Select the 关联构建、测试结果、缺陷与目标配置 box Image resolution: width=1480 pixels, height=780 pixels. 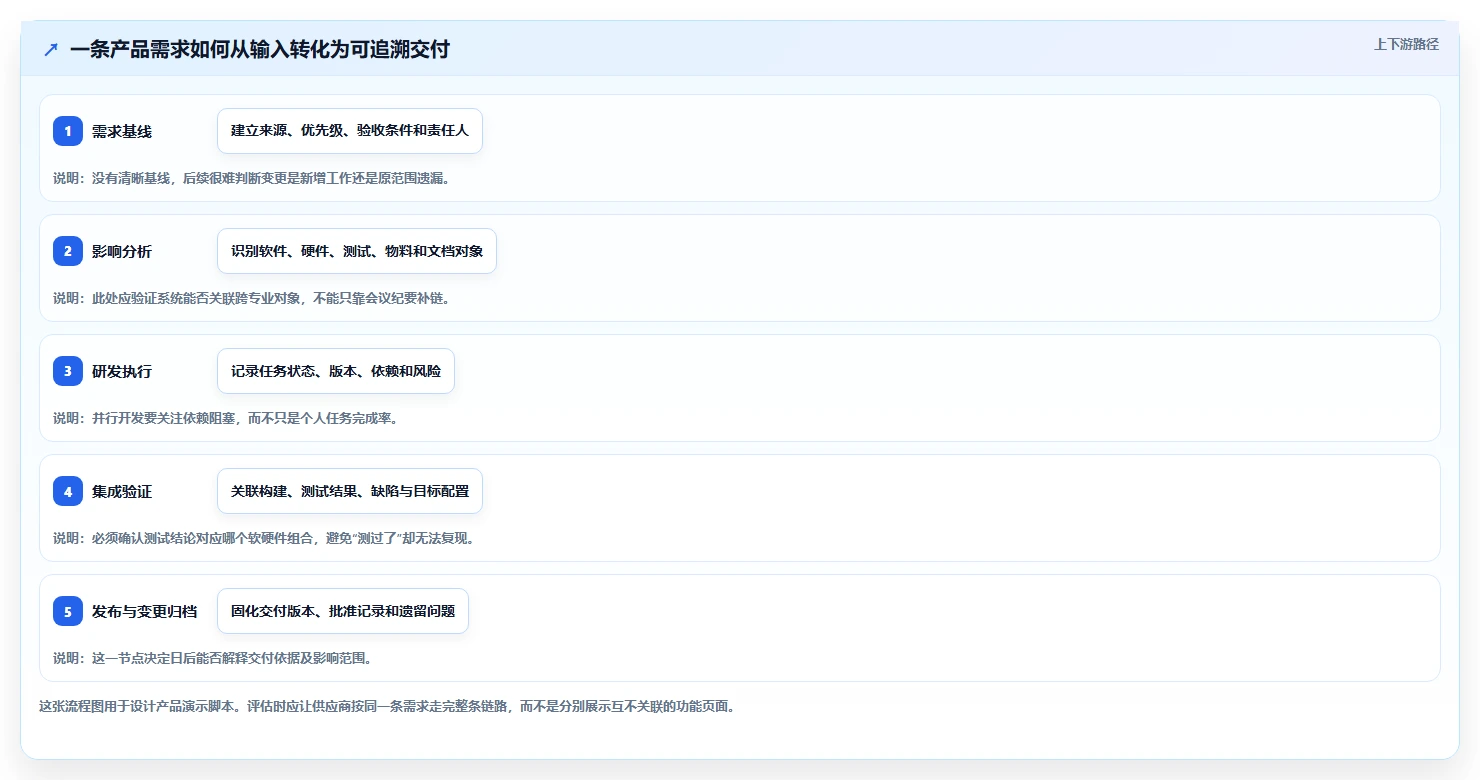[x=350, y=491]
